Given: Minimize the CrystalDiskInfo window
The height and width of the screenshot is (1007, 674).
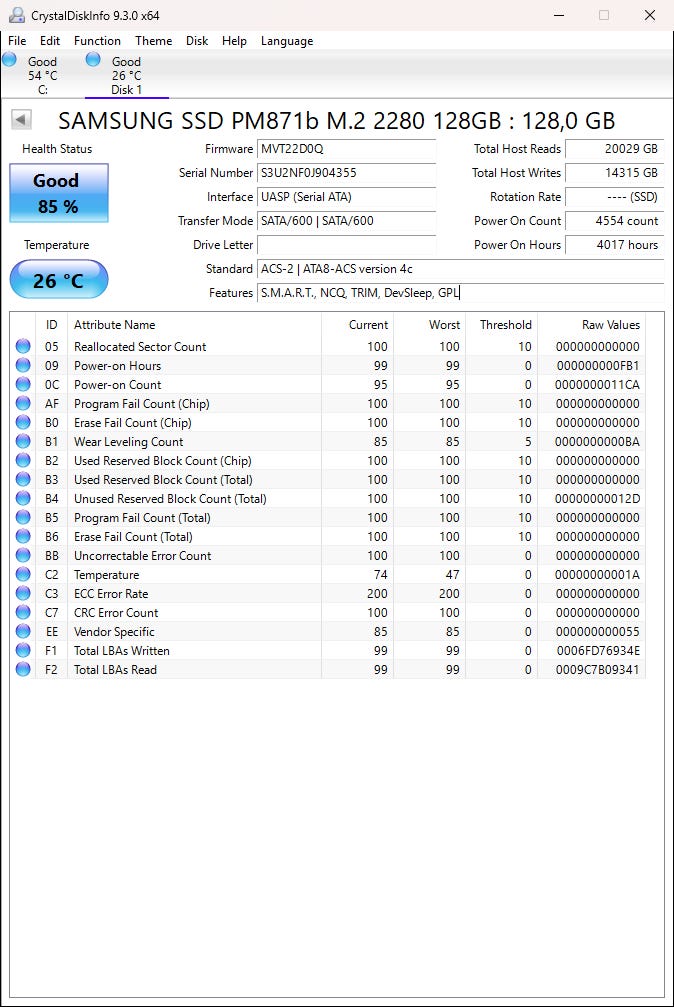Looking at the screenshot, I should click(x=559, y=15).
